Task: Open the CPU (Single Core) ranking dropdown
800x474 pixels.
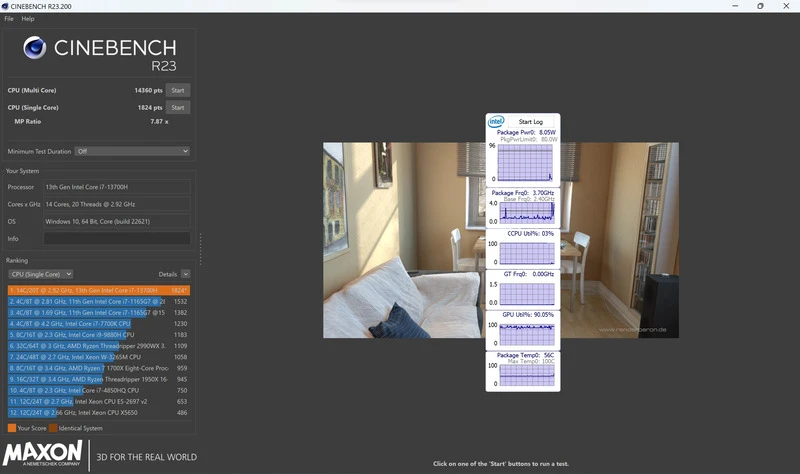Action: coord(40,274)
